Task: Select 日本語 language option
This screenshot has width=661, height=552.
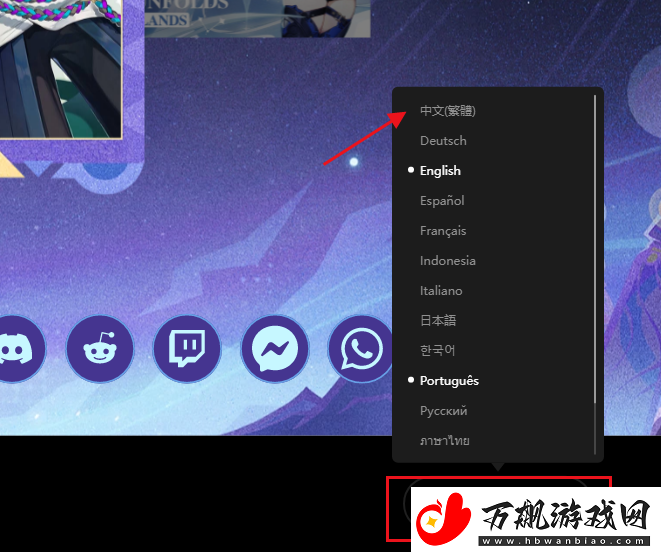Action: click(438, 320)
